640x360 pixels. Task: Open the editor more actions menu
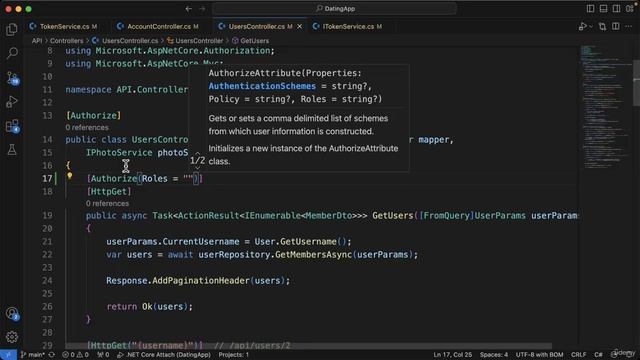[629, 27]
